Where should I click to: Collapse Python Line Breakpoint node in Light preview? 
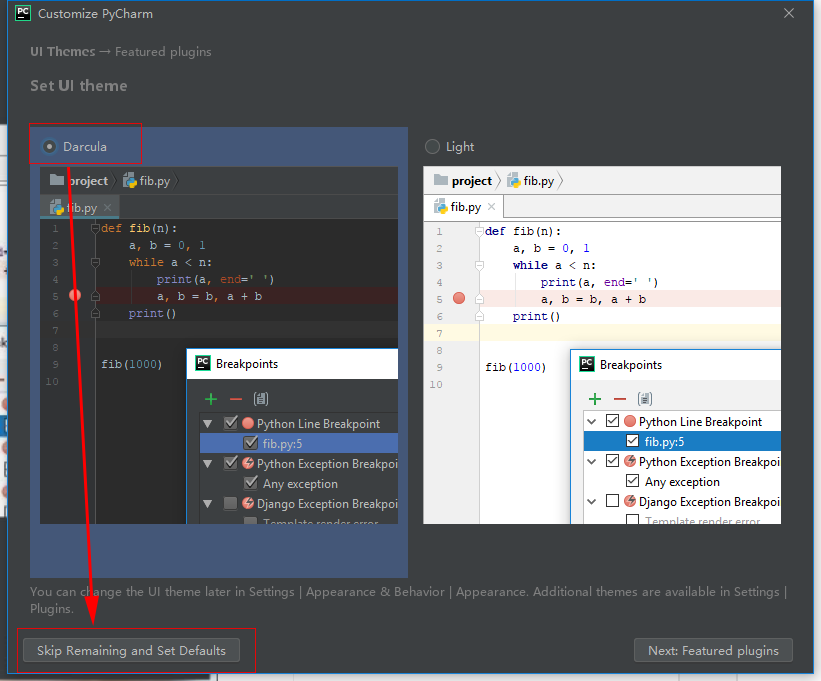(592, 421)
